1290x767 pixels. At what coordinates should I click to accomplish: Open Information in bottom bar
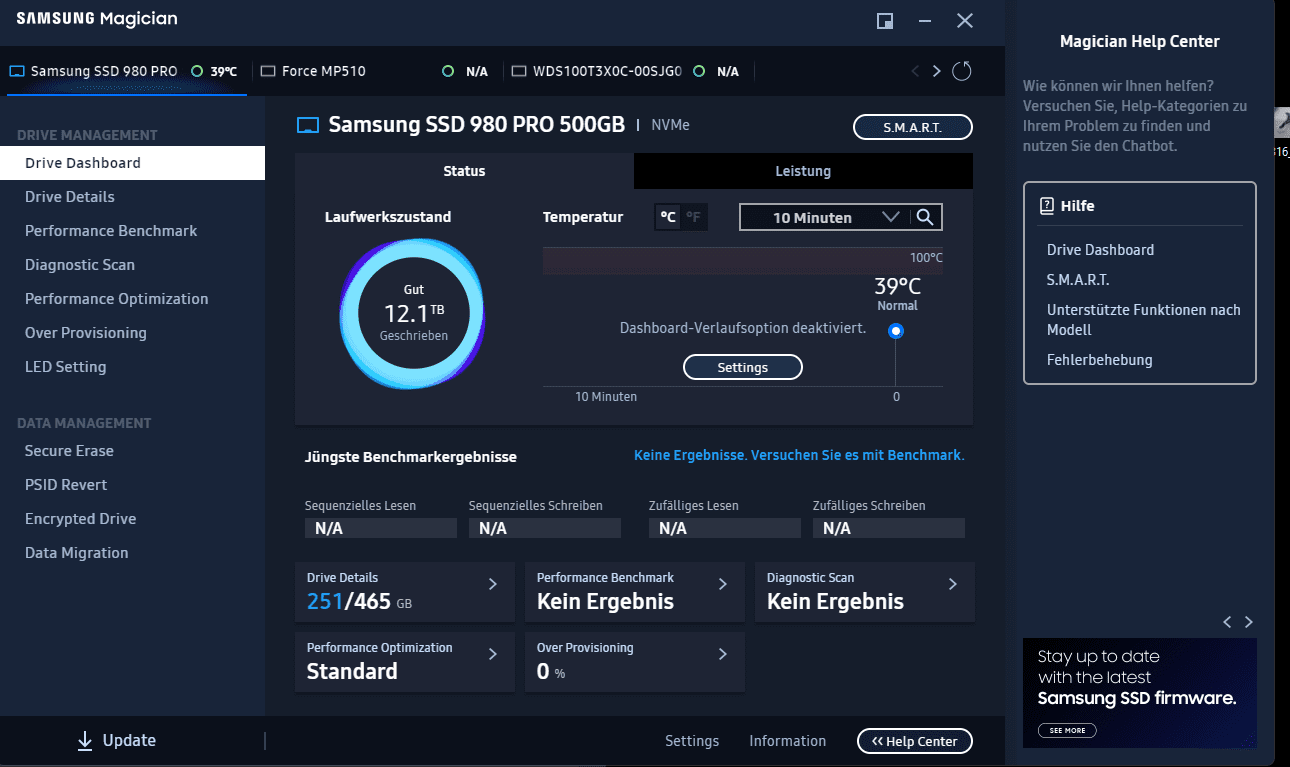(787, 741)
